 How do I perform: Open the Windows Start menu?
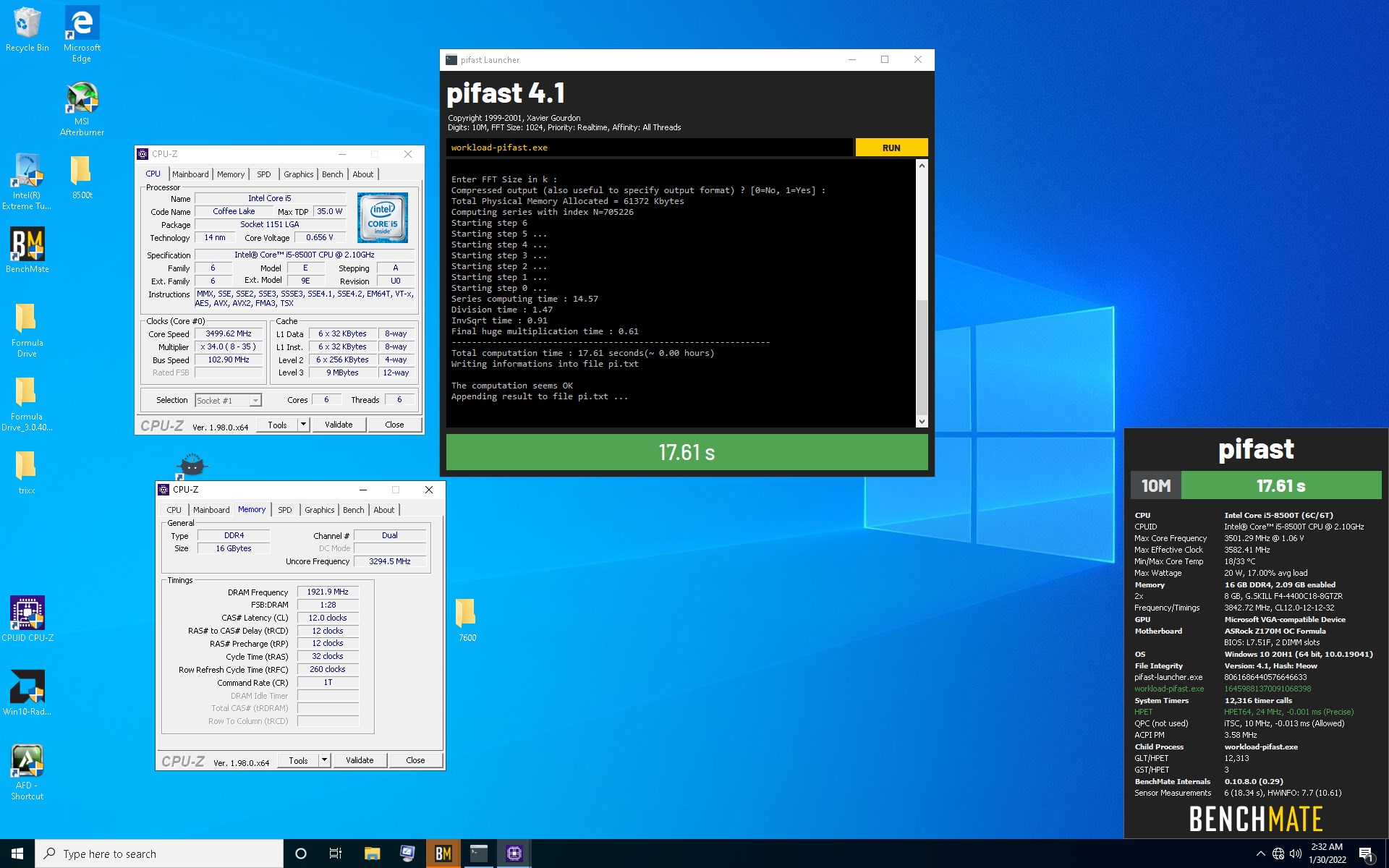[17, 854]
